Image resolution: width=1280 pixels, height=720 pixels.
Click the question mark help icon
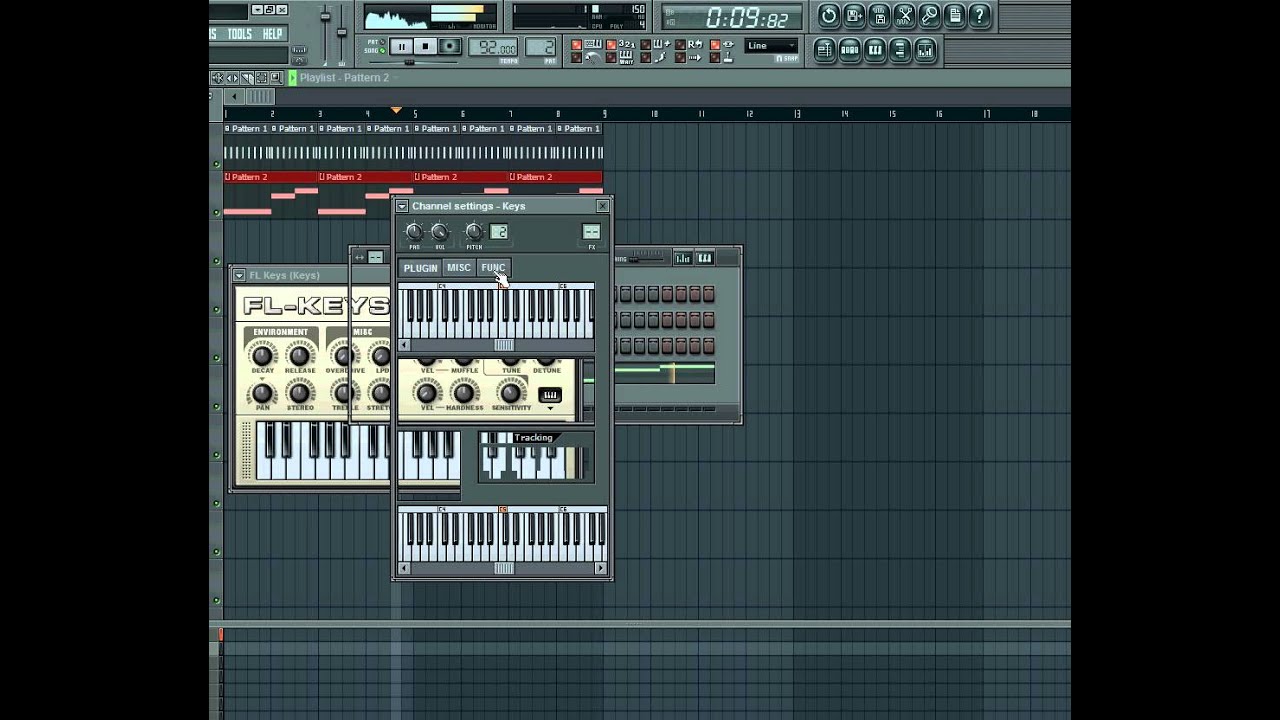(979, 16)
